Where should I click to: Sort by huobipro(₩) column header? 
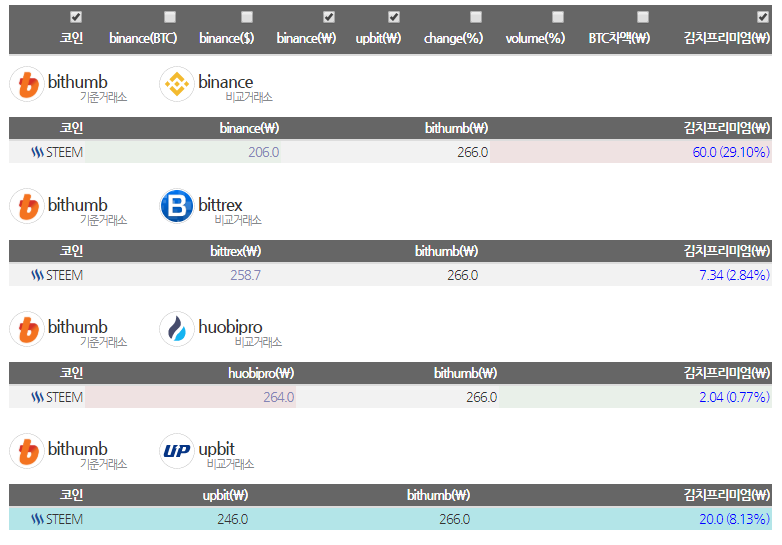point(261,373)
